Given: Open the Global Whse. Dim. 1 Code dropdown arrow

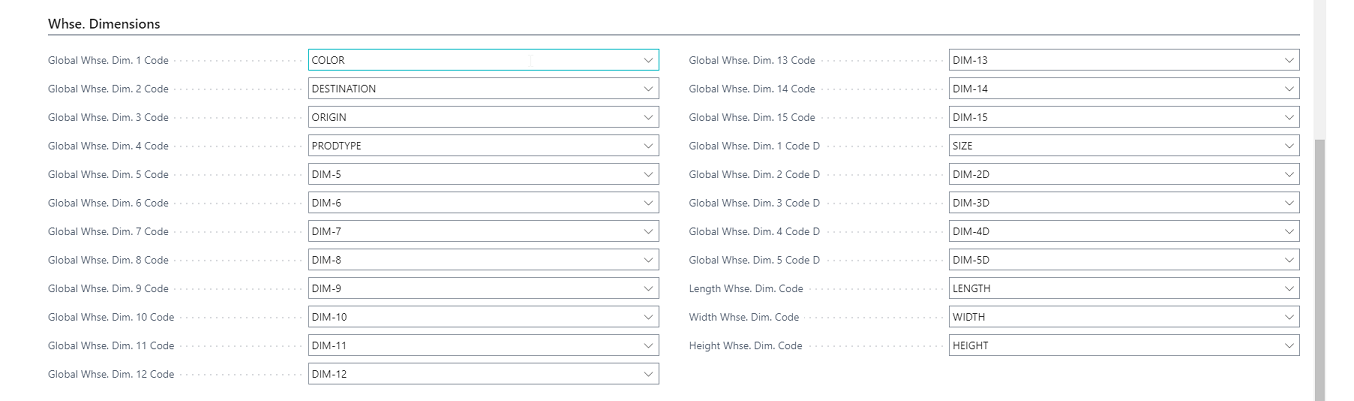Looking at the screenshot, I should [648, 60].
